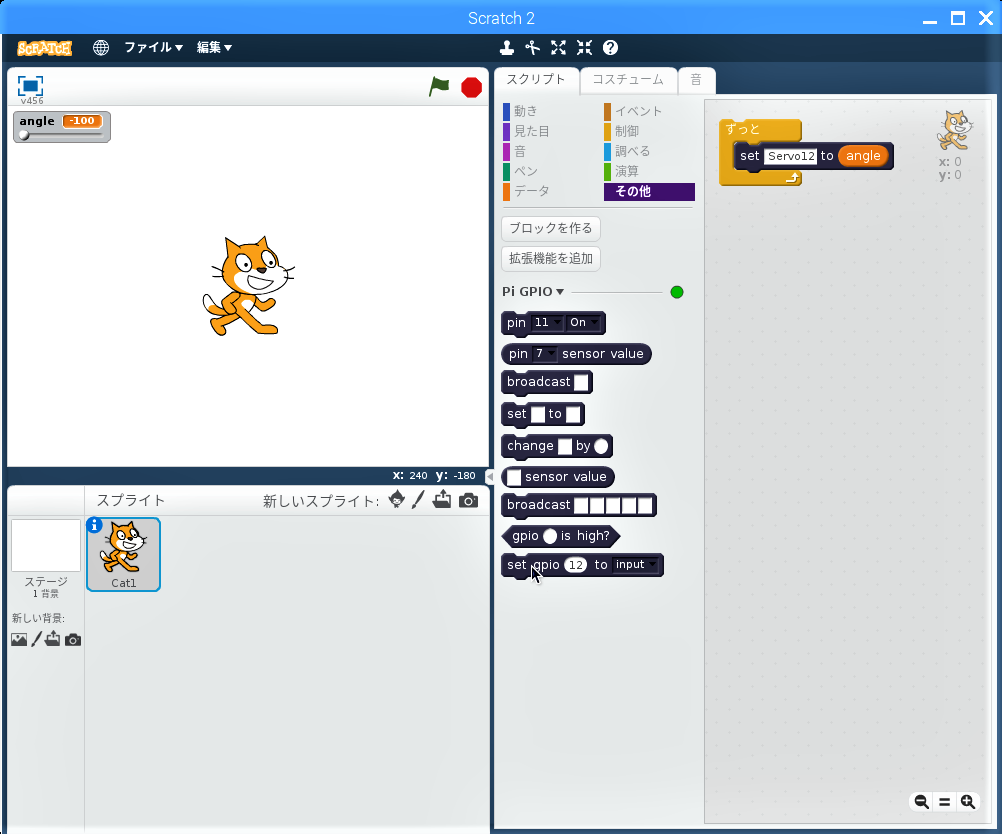Take a new backdrop photo with the camera
This screenshot has width=1002, height=834.
(73, 640)
